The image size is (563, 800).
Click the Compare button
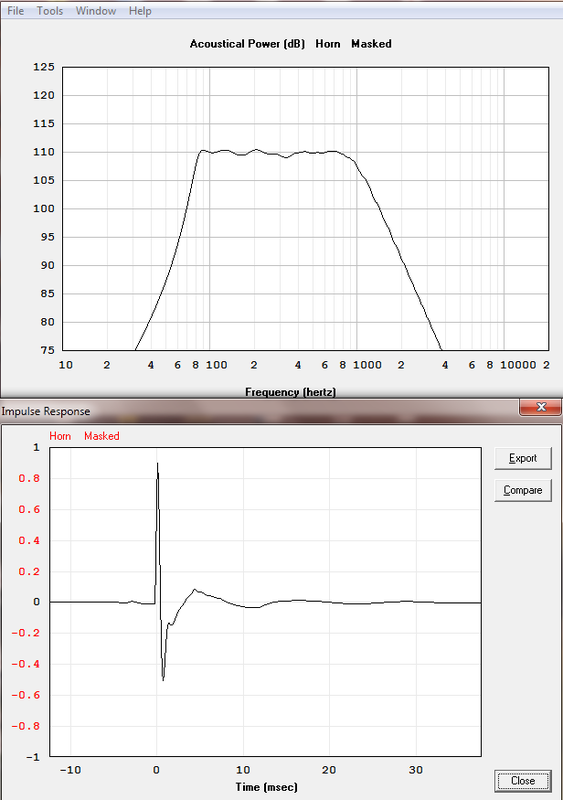[523, 490]
